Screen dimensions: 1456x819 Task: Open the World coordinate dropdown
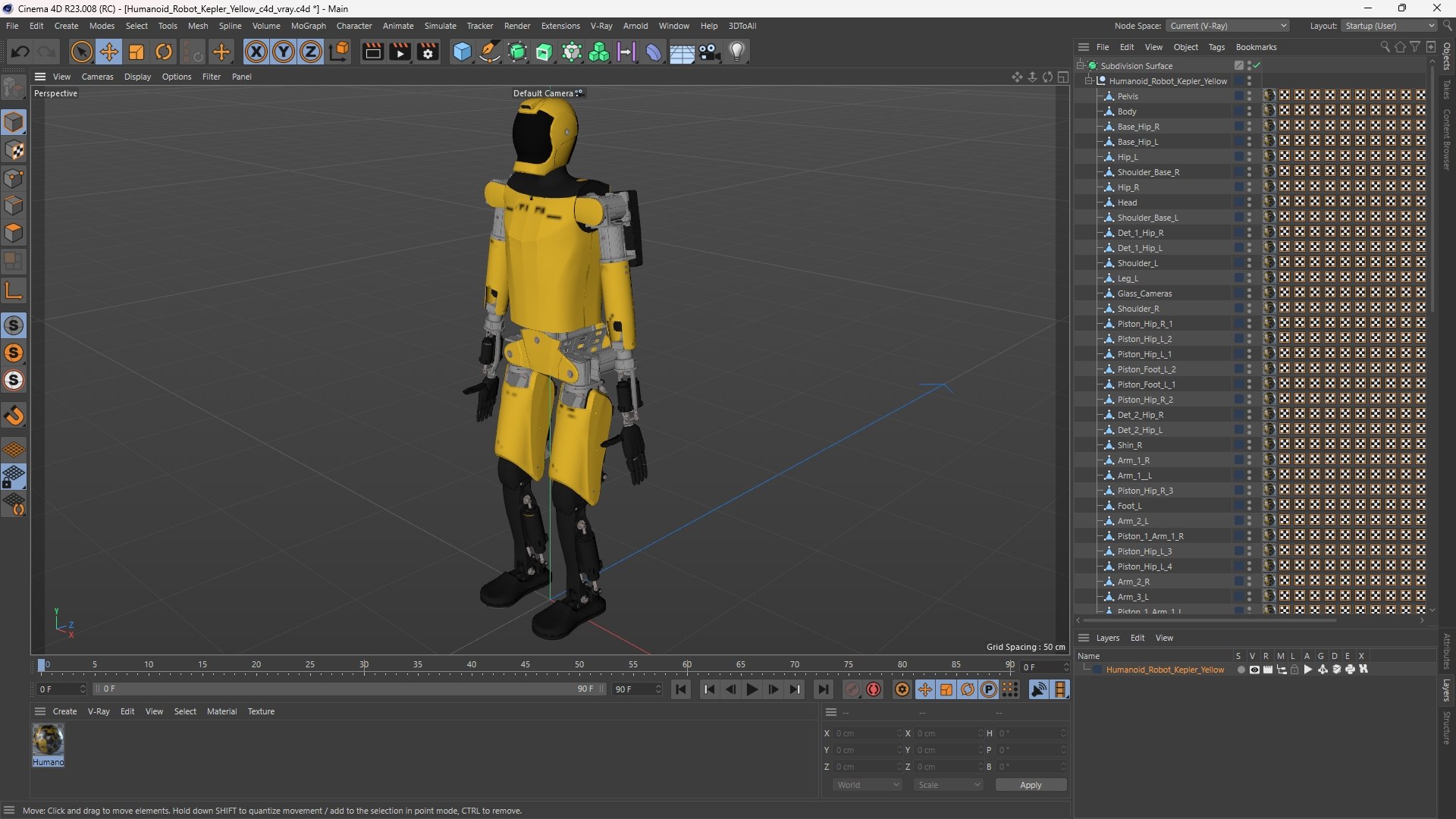pos(867,785)
